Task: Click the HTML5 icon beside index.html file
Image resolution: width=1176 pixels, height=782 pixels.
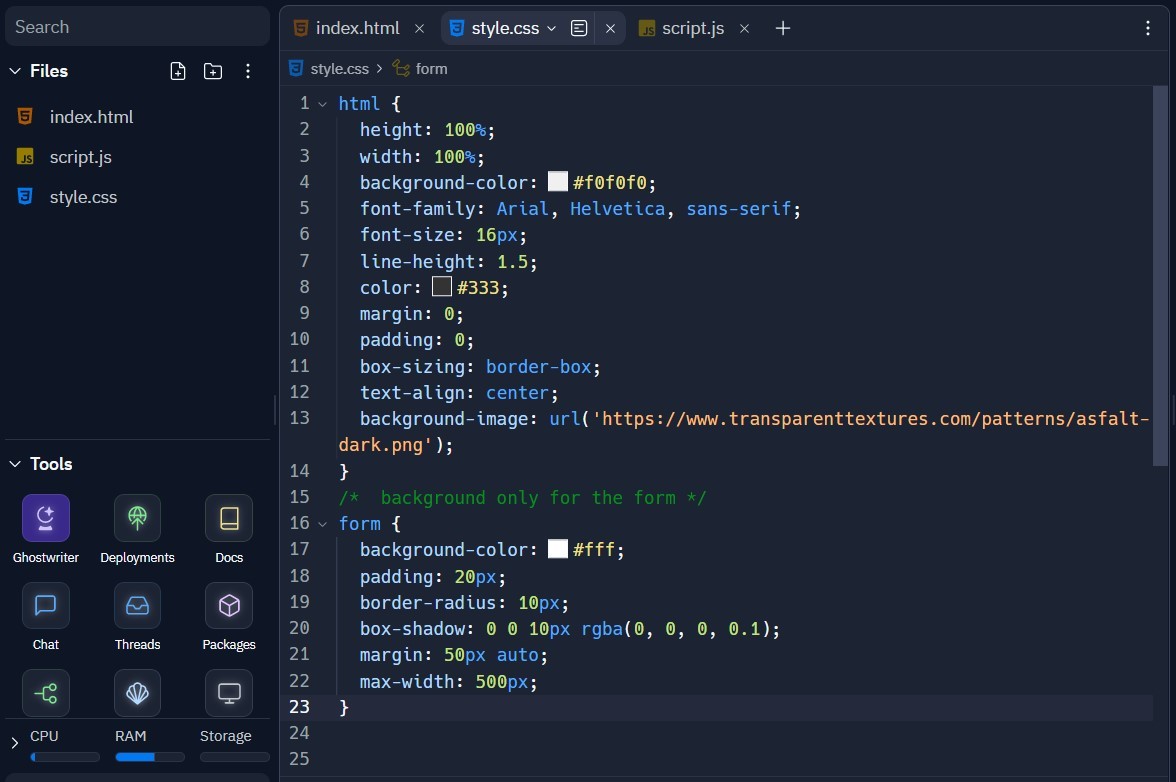Action: tap(25, 116)
